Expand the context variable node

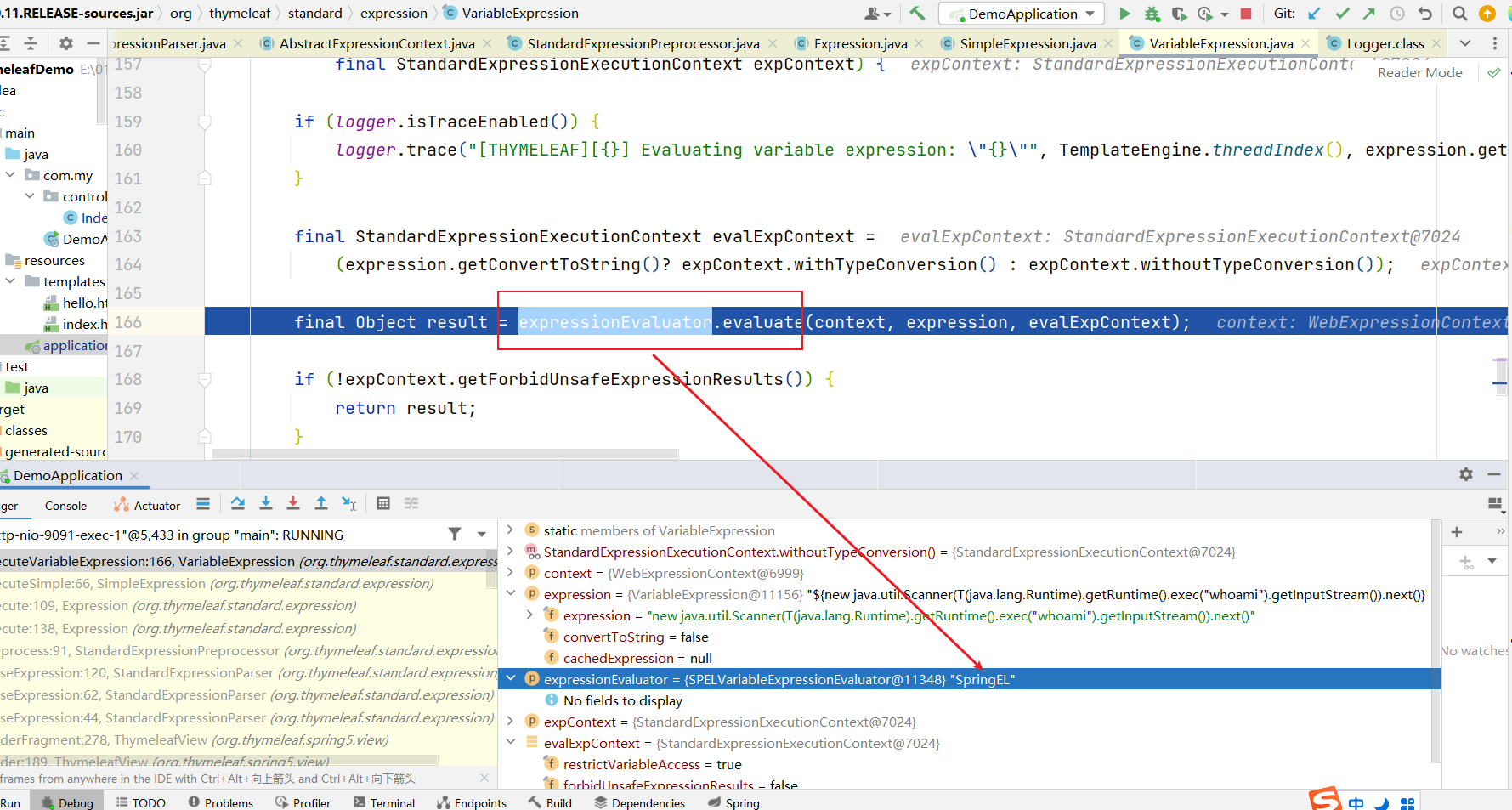[511, 573]
